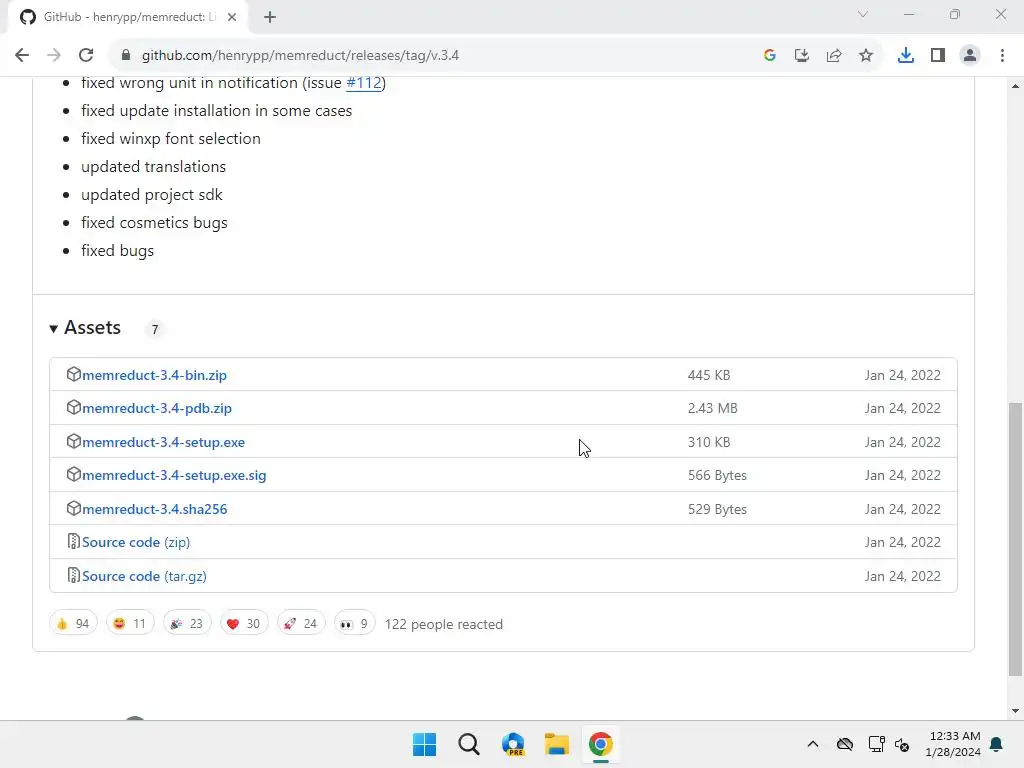Launch Microsoft Edge from taskbar
The width and height of the screenshot is (1024, 768).
[x=513, y=744]
